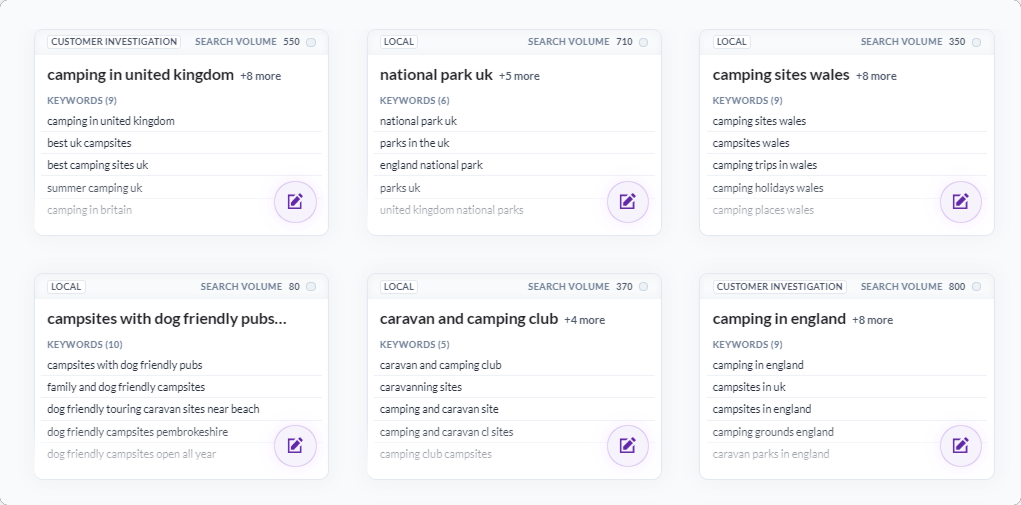Viewport: 1021px width, 505px height.
Task: Select keyword best uk campsites
Action: [x=89, y=143]
